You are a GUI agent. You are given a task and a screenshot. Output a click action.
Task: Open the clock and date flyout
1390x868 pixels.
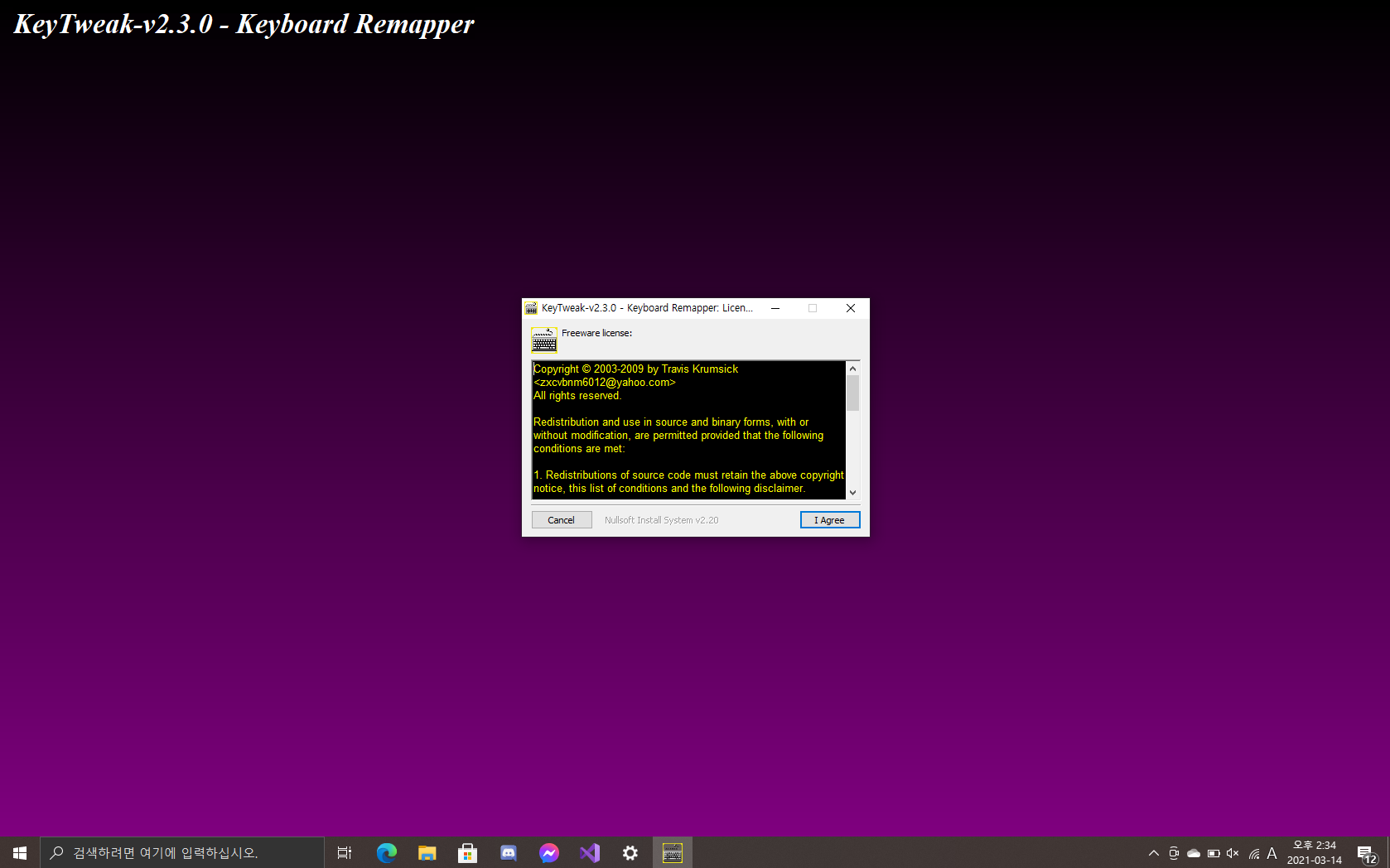click(1315, 852)
